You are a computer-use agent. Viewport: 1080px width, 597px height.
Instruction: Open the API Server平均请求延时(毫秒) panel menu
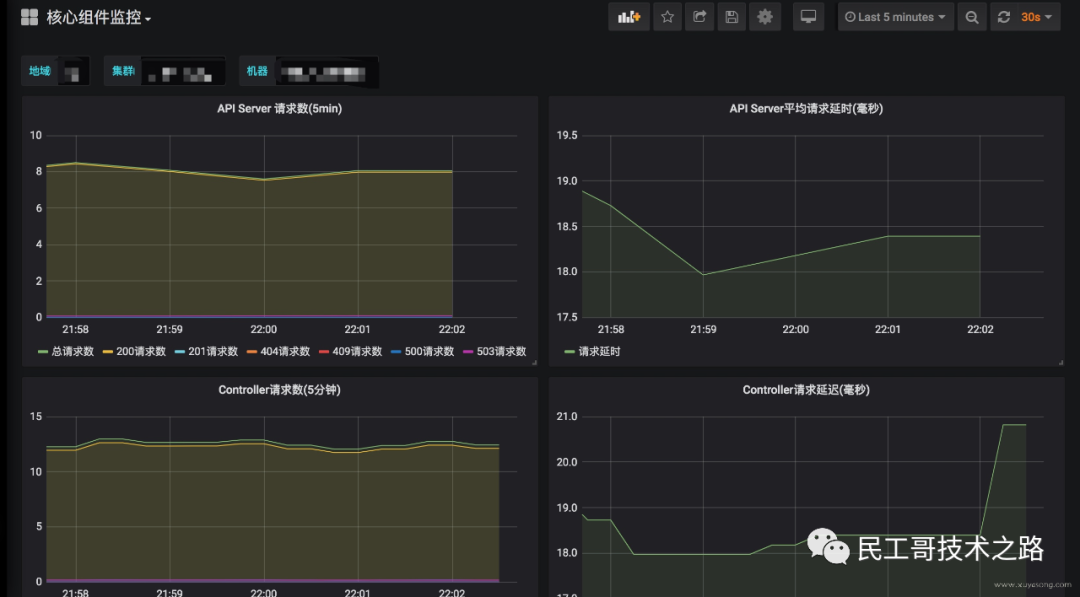[806, 109]
